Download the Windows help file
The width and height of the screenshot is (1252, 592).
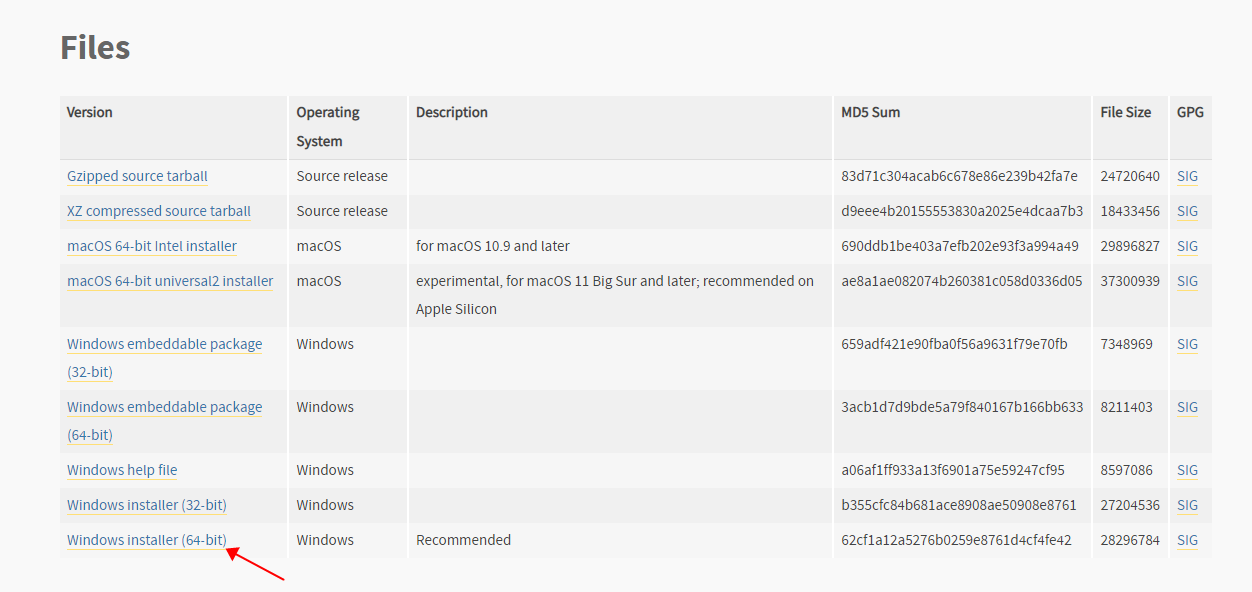coord(122,470)
